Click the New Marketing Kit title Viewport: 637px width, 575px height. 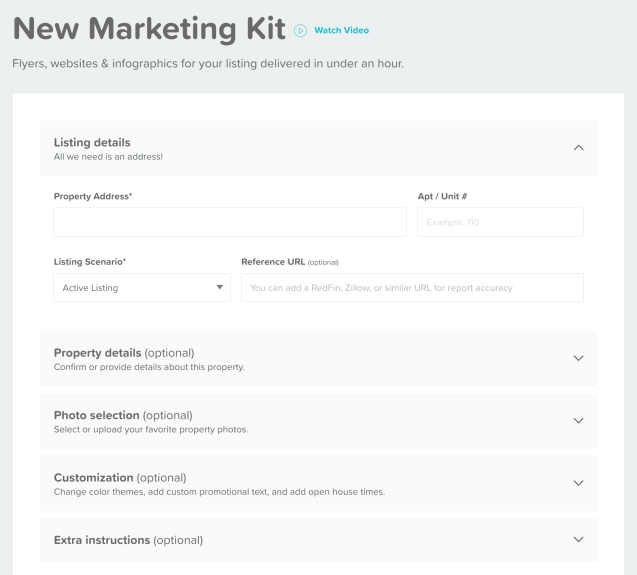pyautogui.click(x=149, y=29)
